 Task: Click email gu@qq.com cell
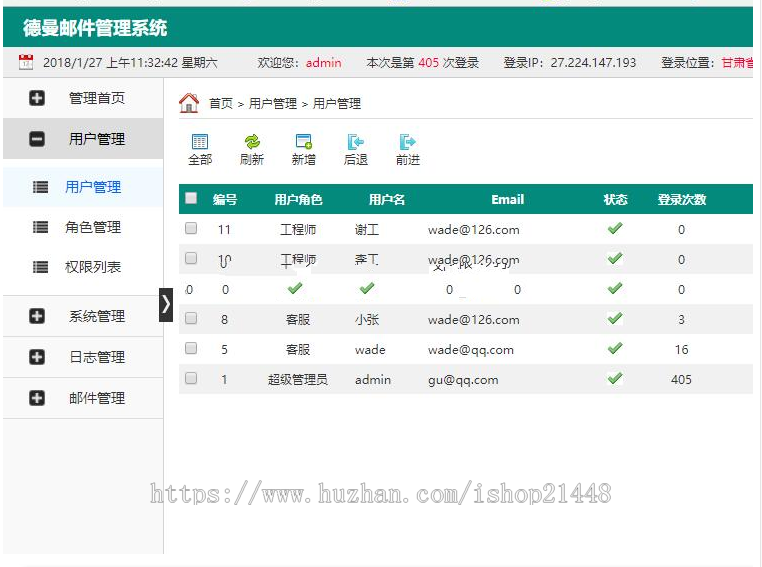(x=463, y=380)
